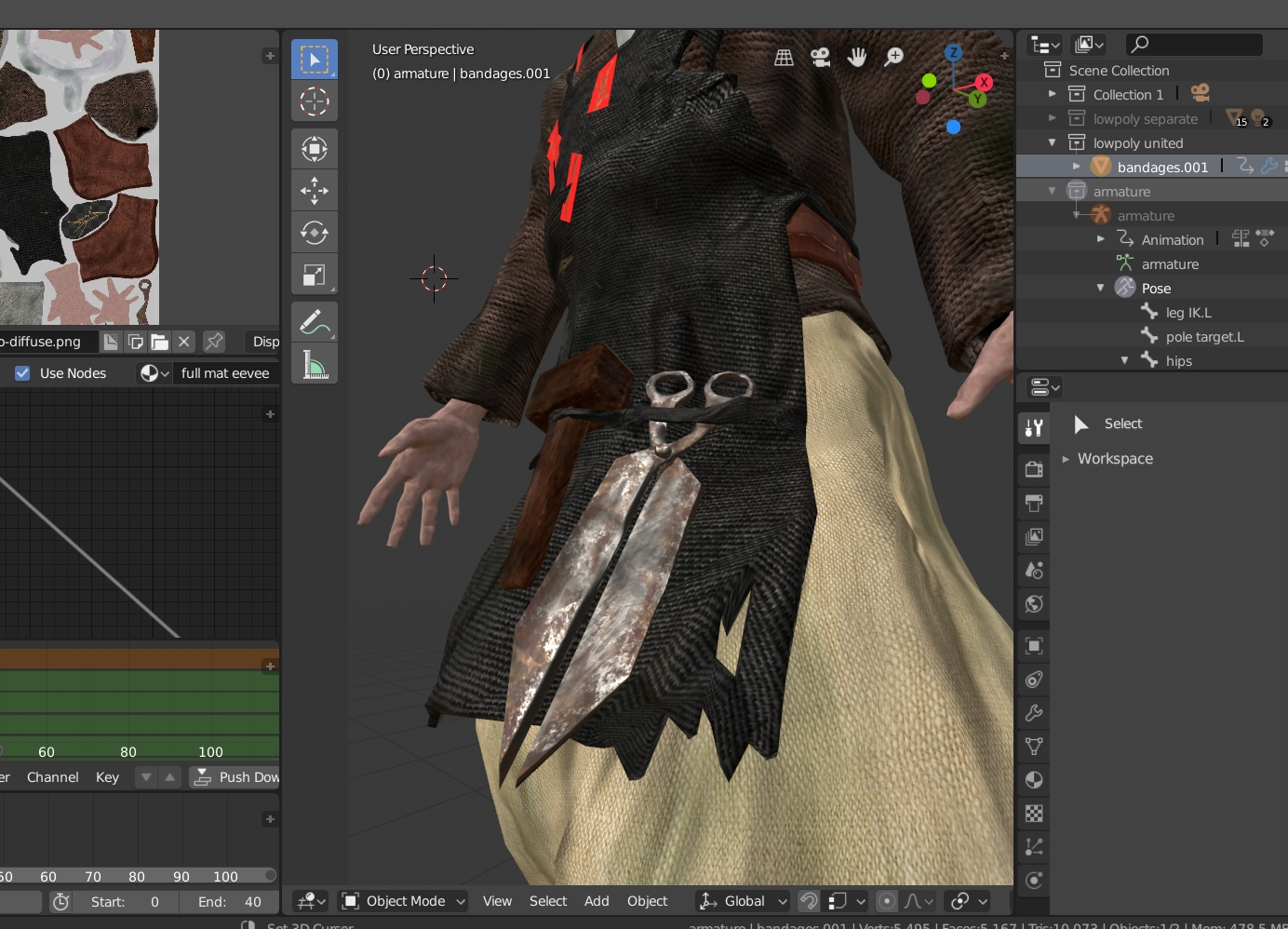Image resolution: width=1288 pixels, height=929 pixels.
Task: Open Active Tool and Workspace properties tab
Action: tap(1034, 428)
